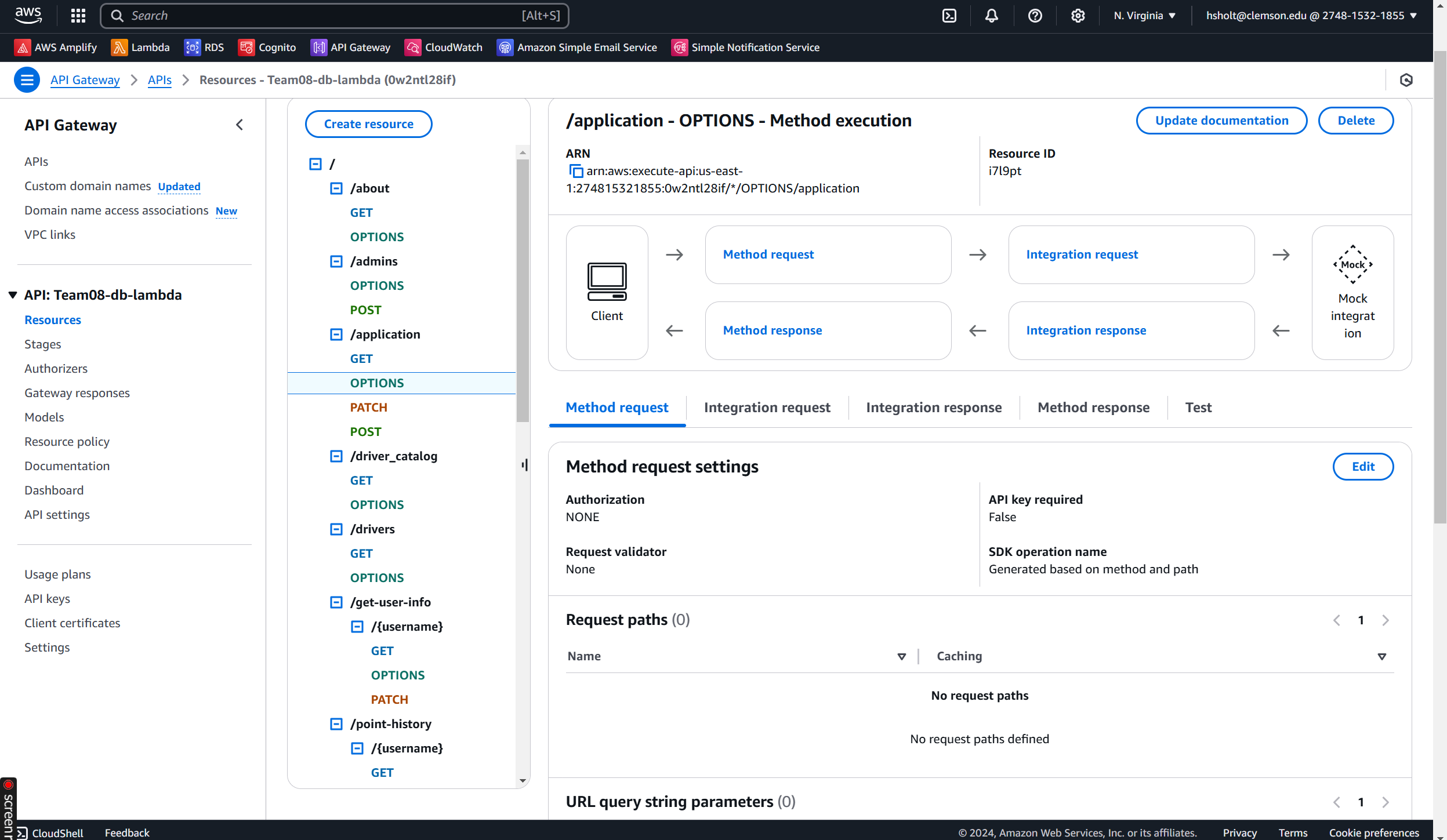The image size is (1447, 840).
Task: Collapse the /get-user-info resource node
Action: [x=336, y=602]
